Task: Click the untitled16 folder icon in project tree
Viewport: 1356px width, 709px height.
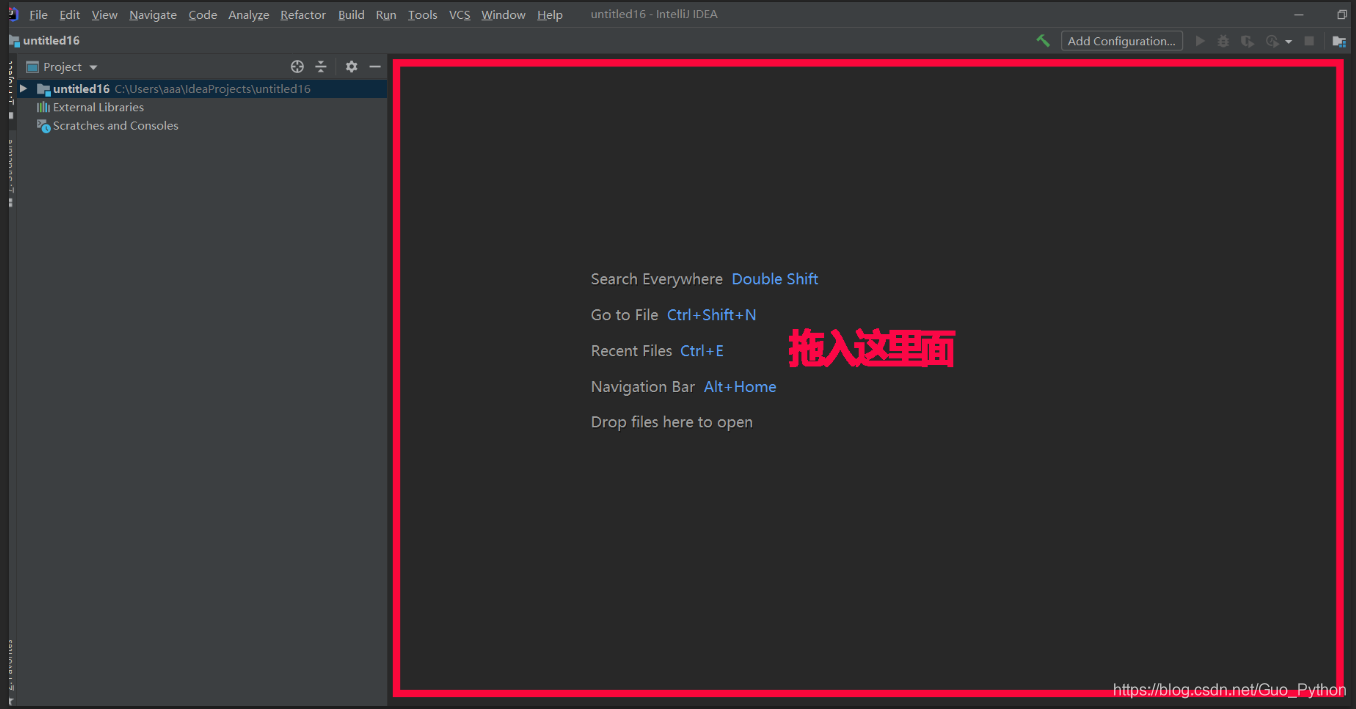Action: point(43,89)
